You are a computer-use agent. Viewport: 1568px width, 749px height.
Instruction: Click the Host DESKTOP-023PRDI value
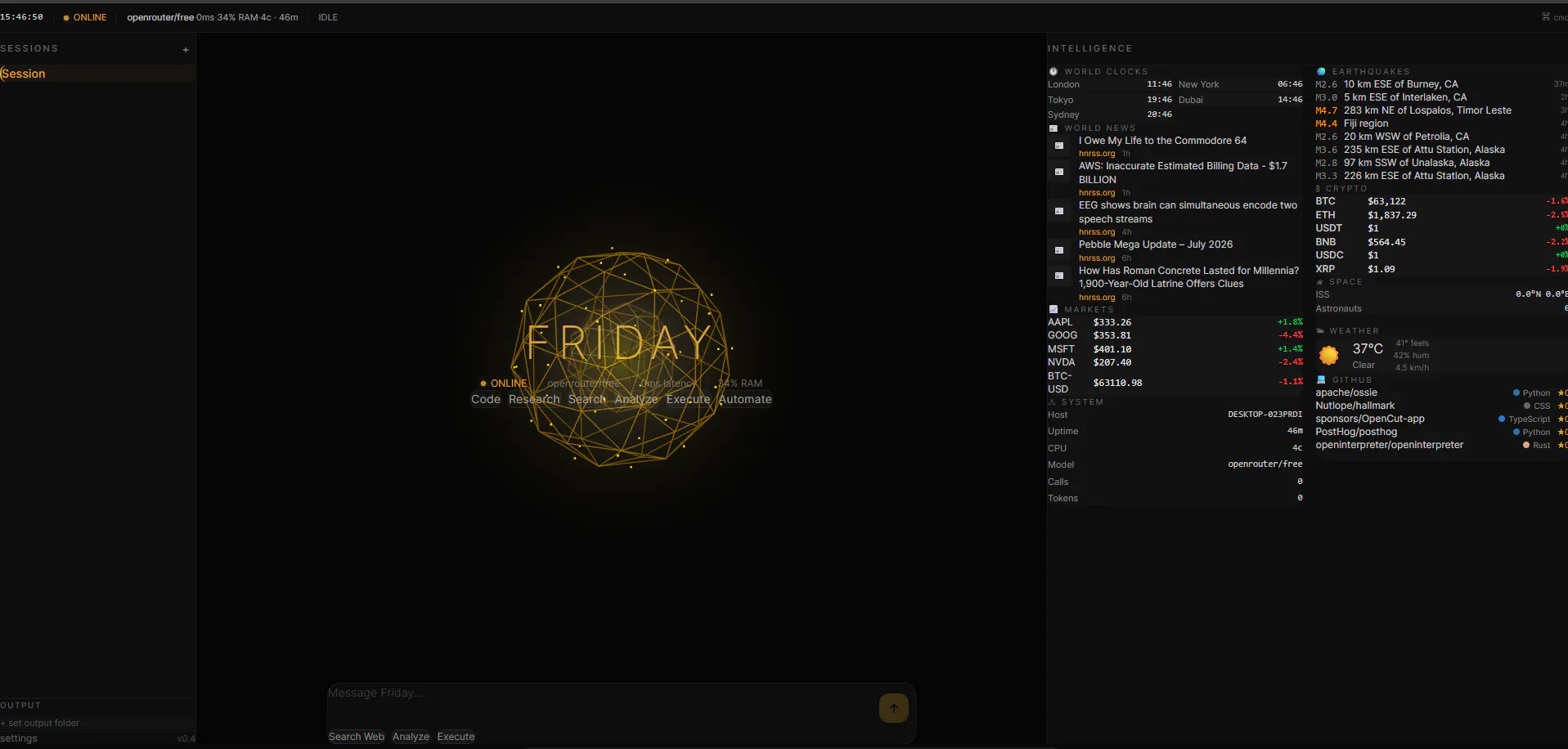[x=1265, y=415]
